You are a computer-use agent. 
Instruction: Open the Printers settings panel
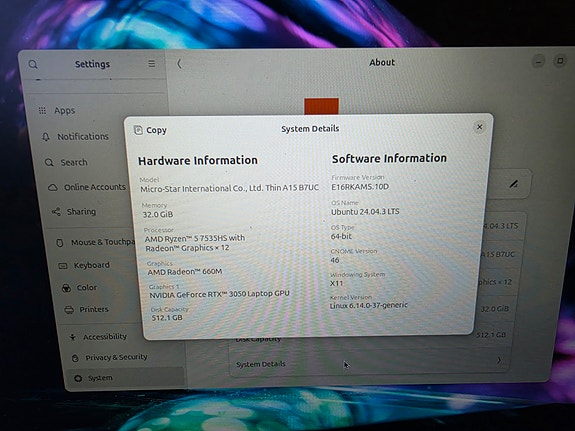point(94,310)
